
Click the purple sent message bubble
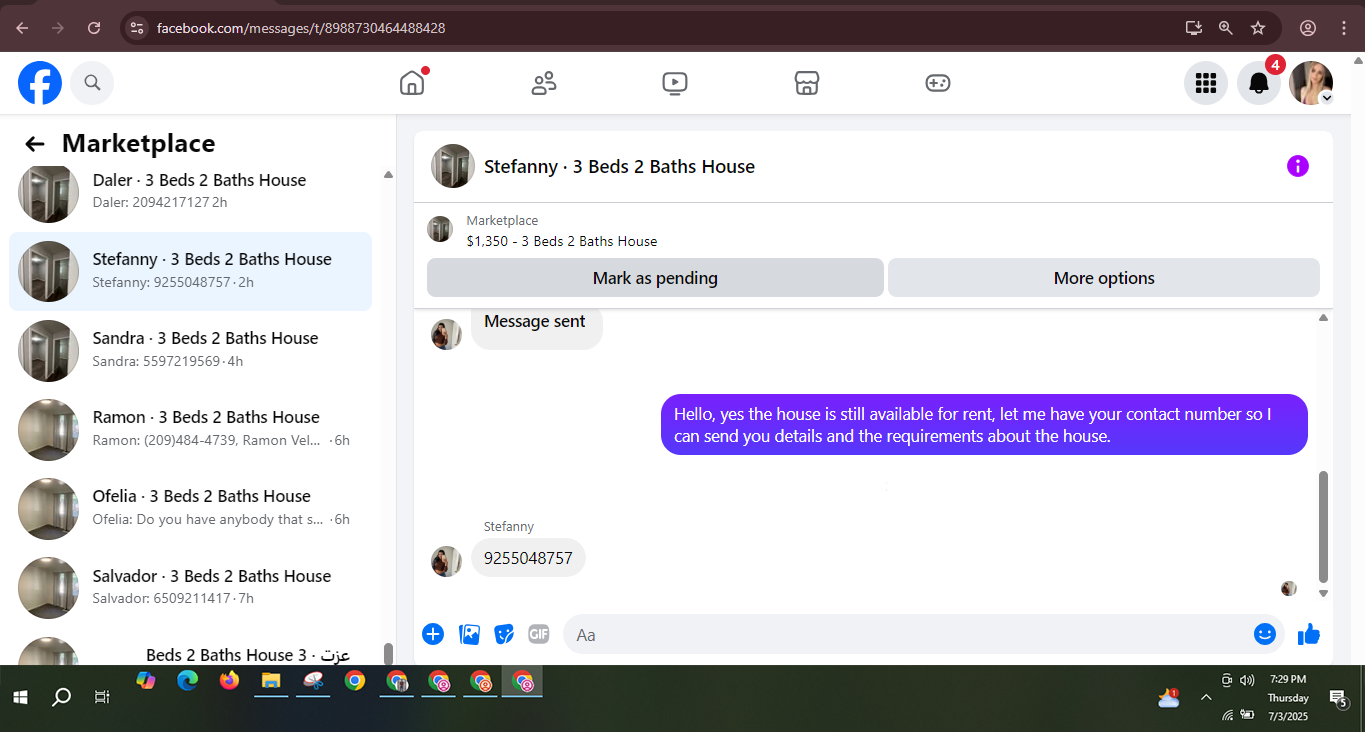[x=984, y=425]
